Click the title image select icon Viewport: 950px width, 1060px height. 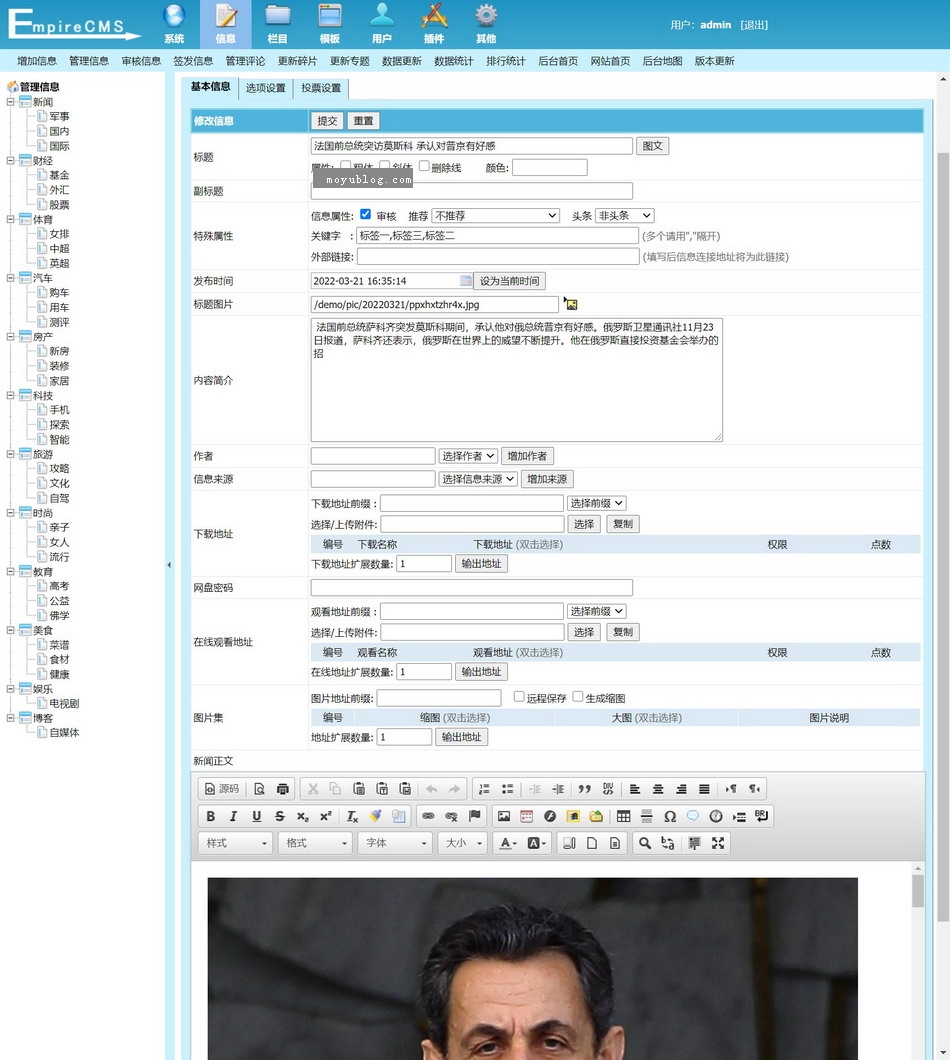click(x=571, y=304)
